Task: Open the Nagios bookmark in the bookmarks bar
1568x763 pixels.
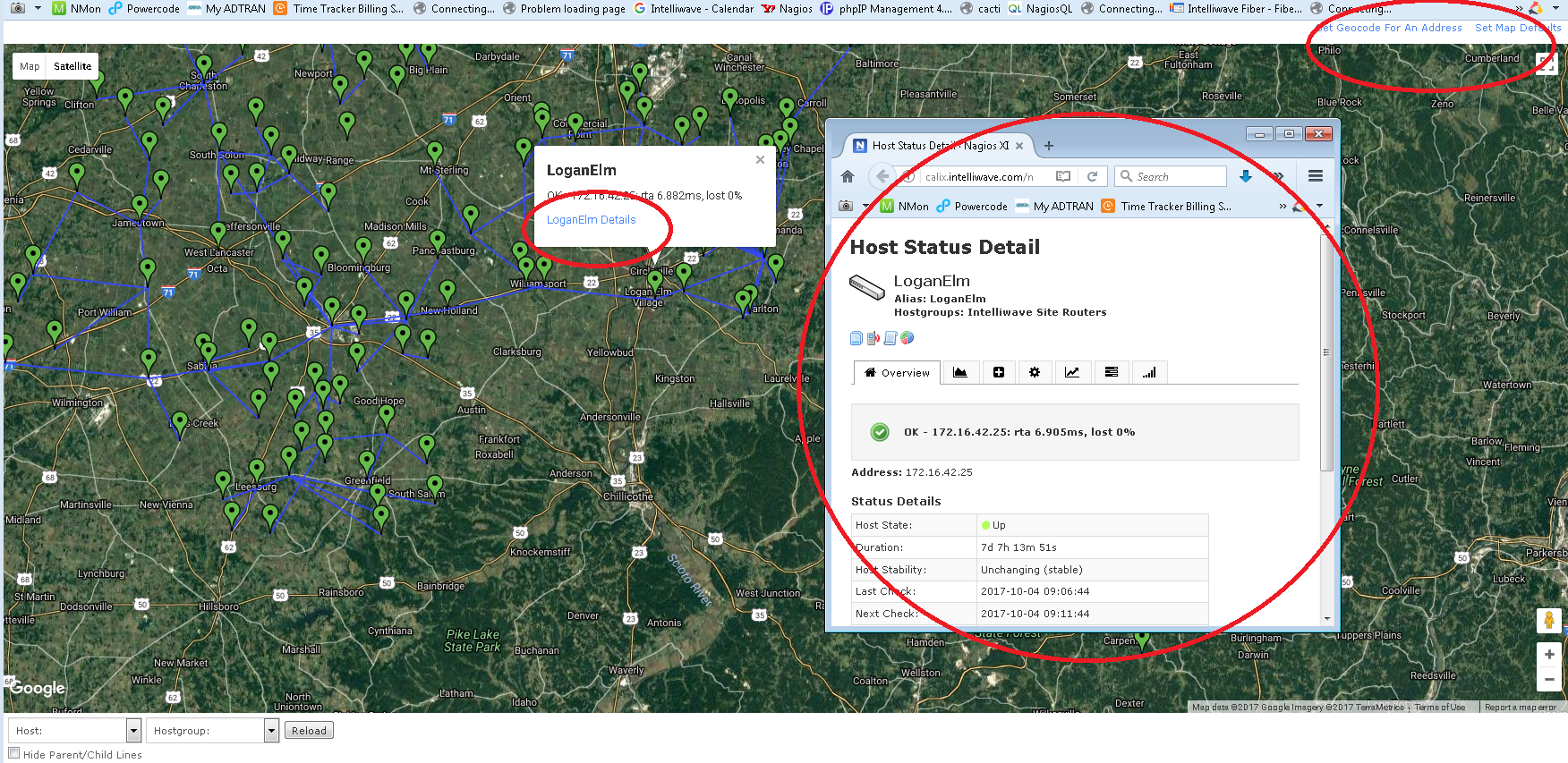Action: click(x=787, y=9)
